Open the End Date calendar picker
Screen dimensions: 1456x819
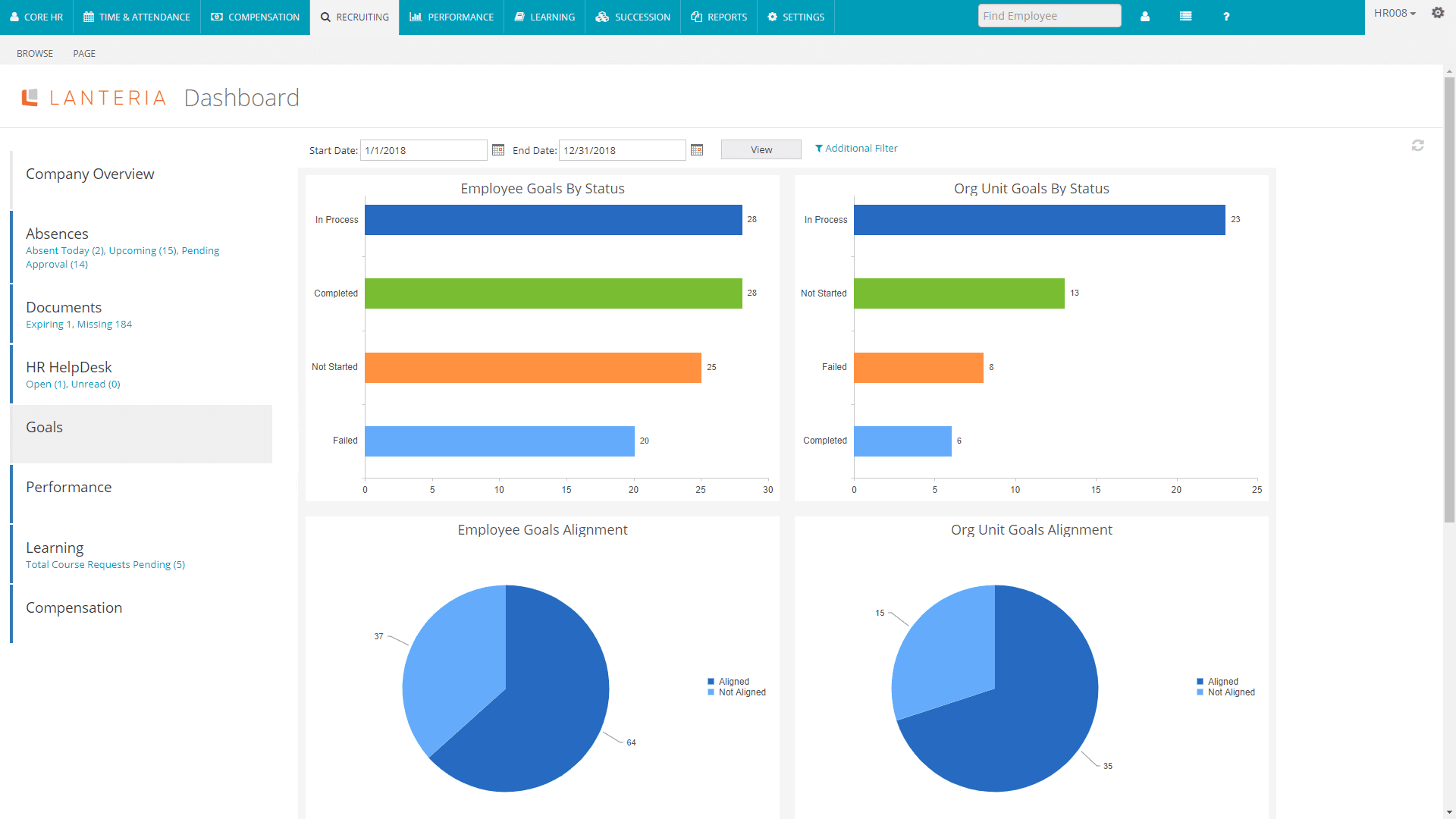(x=697, y=150)
